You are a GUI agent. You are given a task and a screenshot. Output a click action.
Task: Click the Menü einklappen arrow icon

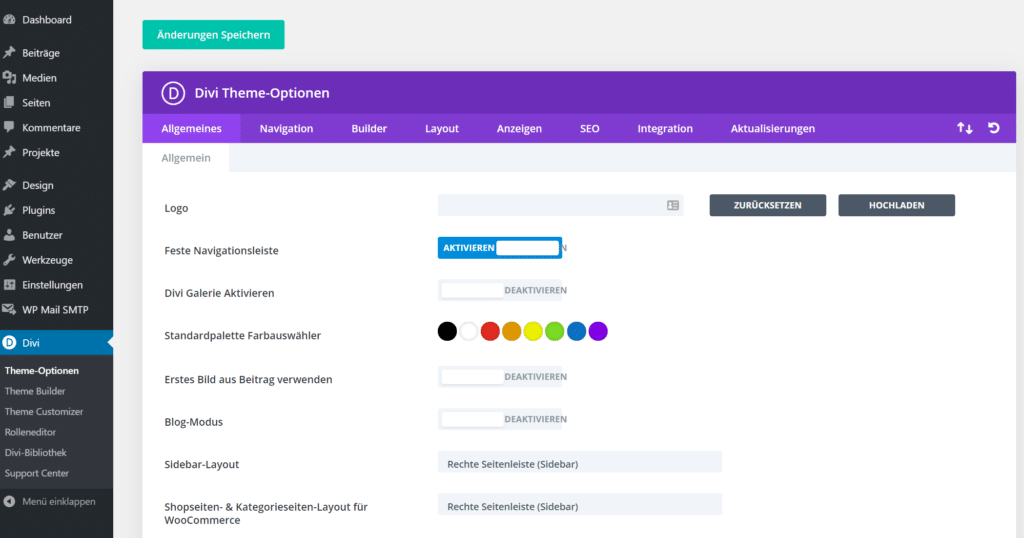9,501
